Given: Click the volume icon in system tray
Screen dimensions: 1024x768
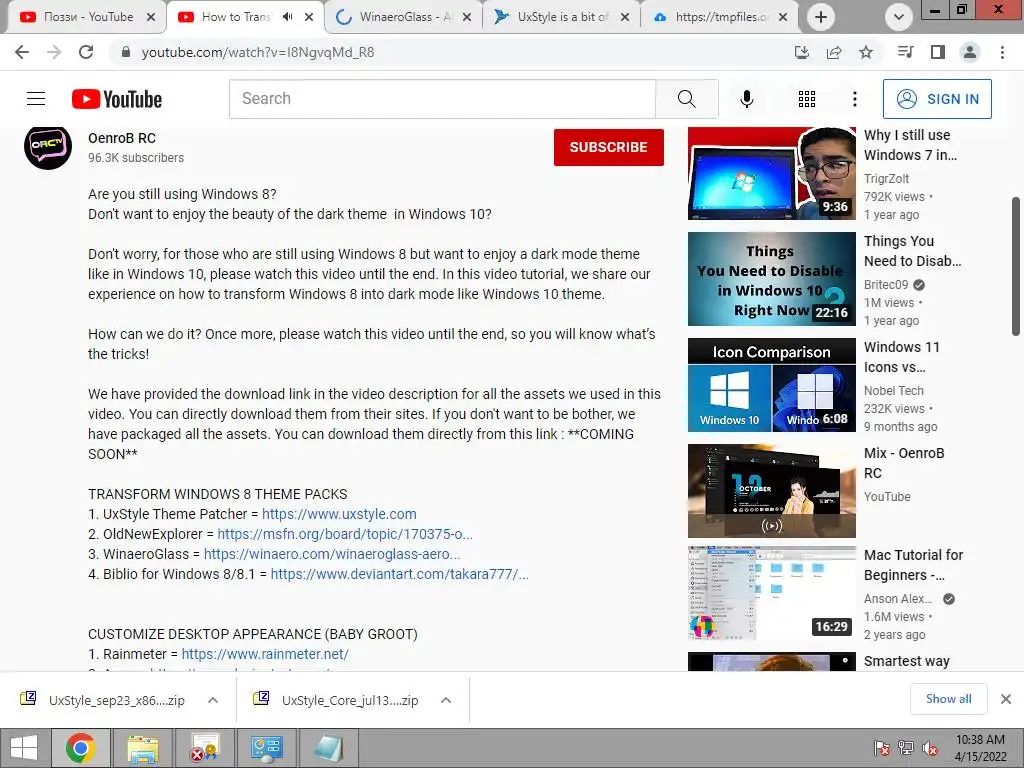Looking at the screenshot, I should 930,748.
